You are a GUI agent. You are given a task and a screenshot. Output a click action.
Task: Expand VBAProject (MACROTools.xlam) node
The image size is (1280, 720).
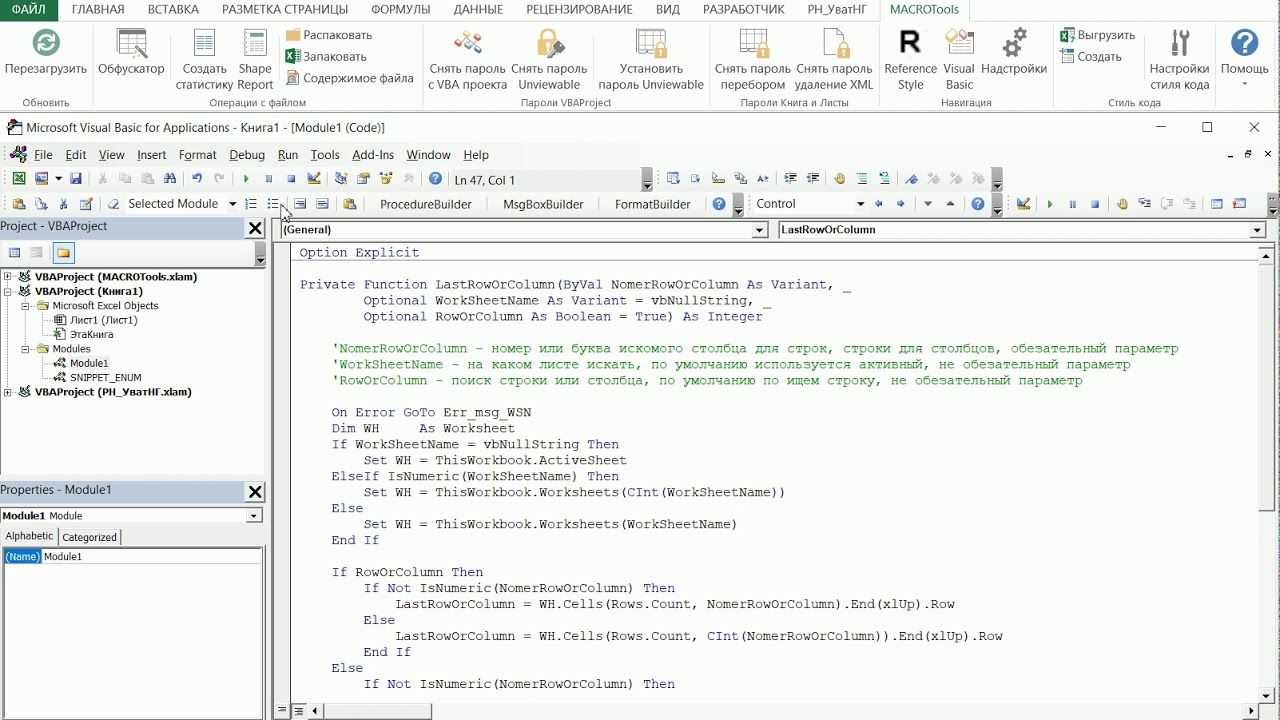pos(8,277)
